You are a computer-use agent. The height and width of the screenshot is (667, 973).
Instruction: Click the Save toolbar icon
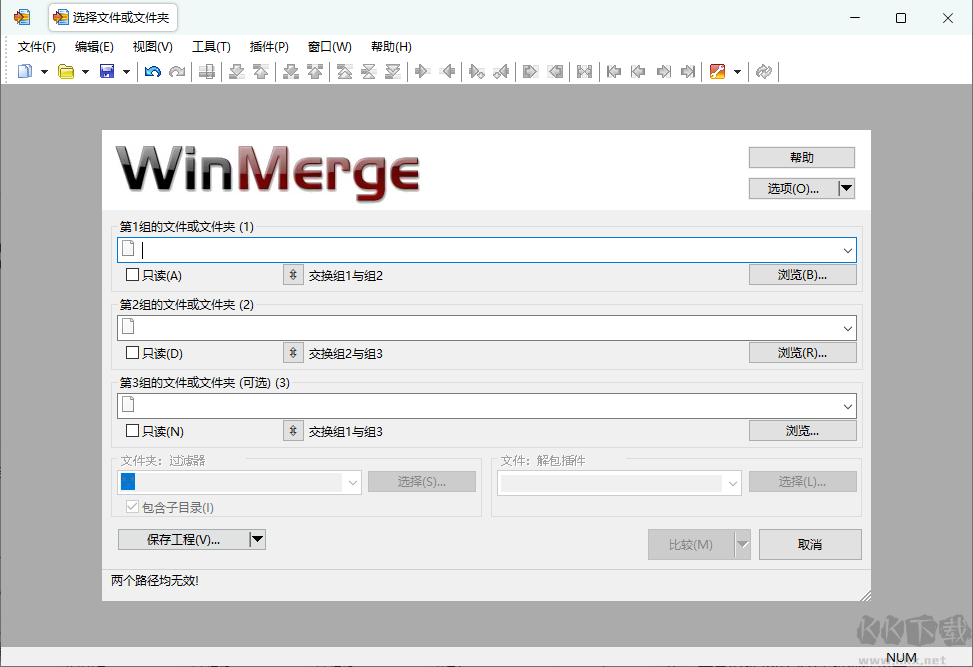106,71
